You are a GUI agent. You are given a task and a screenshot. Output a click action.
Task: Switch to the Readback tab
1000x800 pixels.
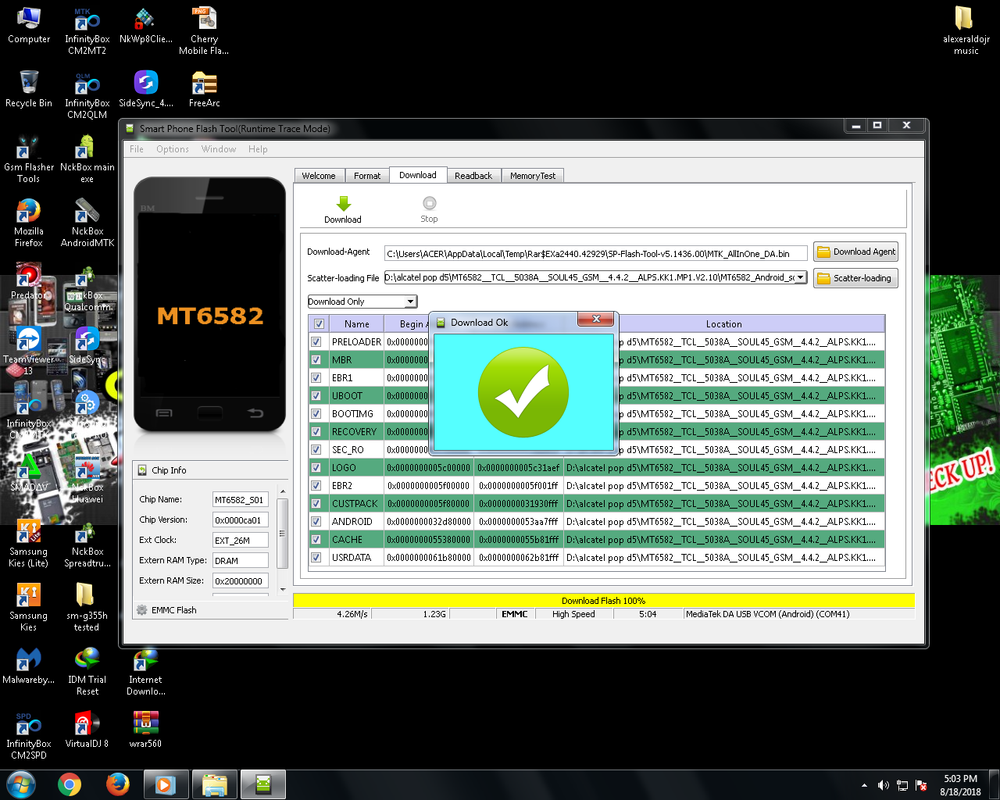[473, 175]
